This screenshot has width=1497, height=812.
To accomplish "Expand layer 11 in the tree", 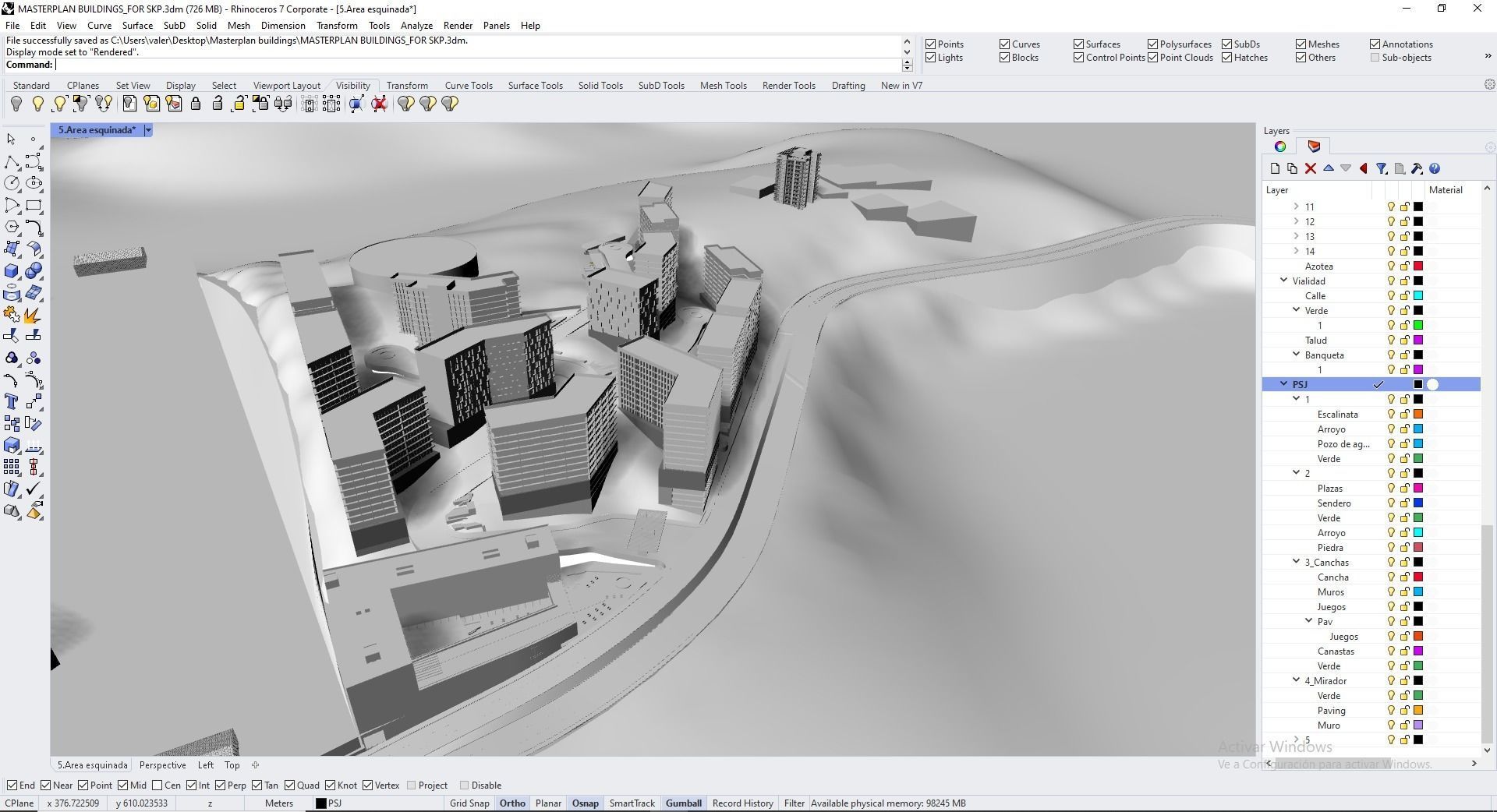I will coord(1296,207).
